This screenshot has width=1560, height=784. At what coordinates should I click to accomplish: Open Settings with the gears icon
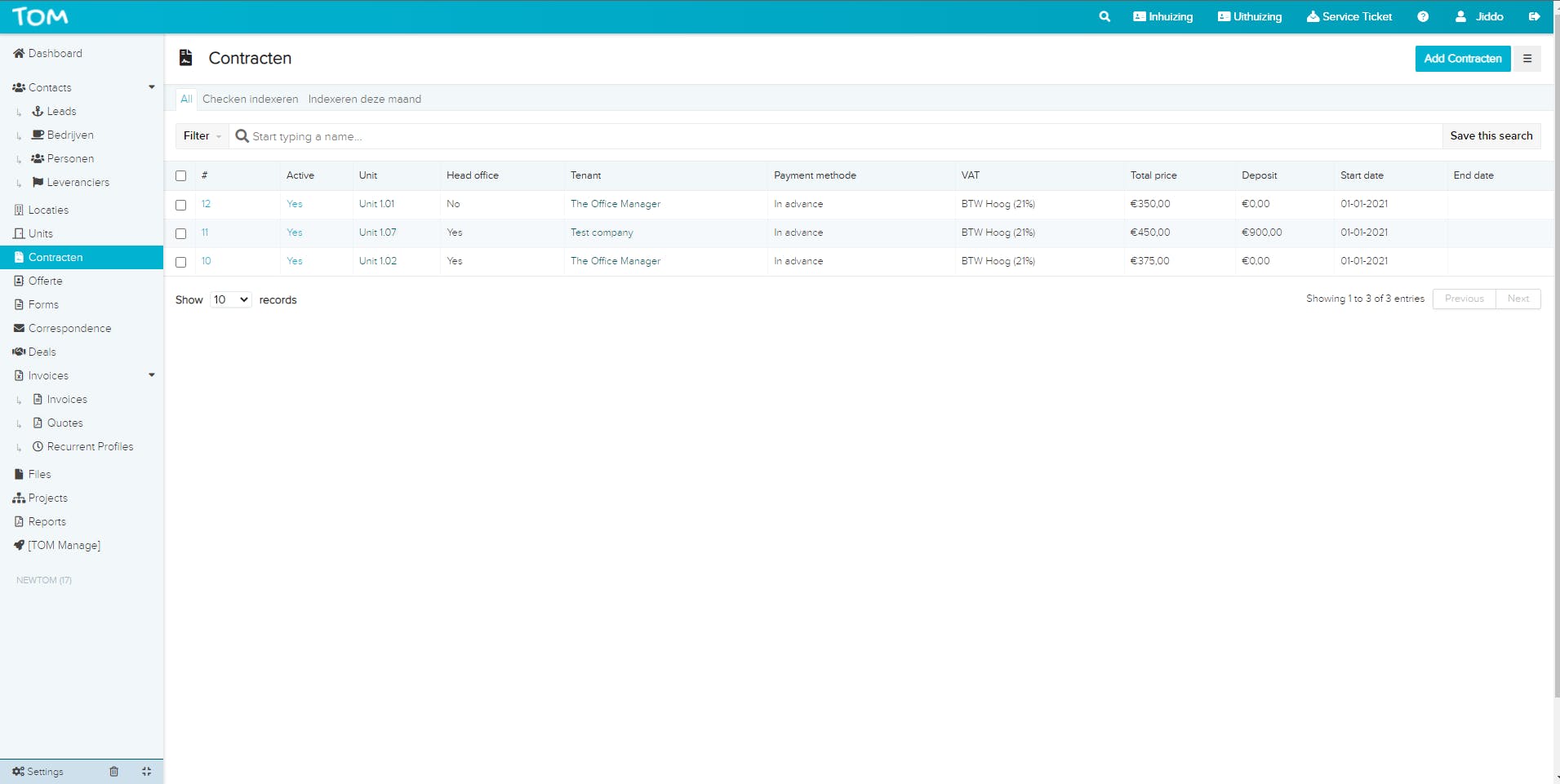tap(38, 771)
